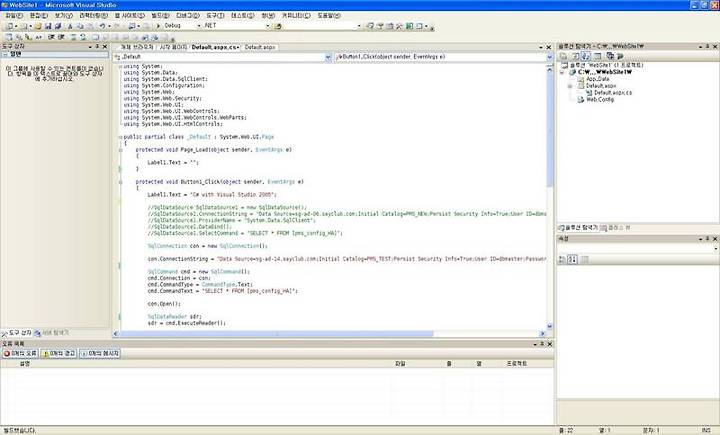720x435 pixels.
Task: Select the Solution 'WebSite1' root node
Action: click(606, 65)
